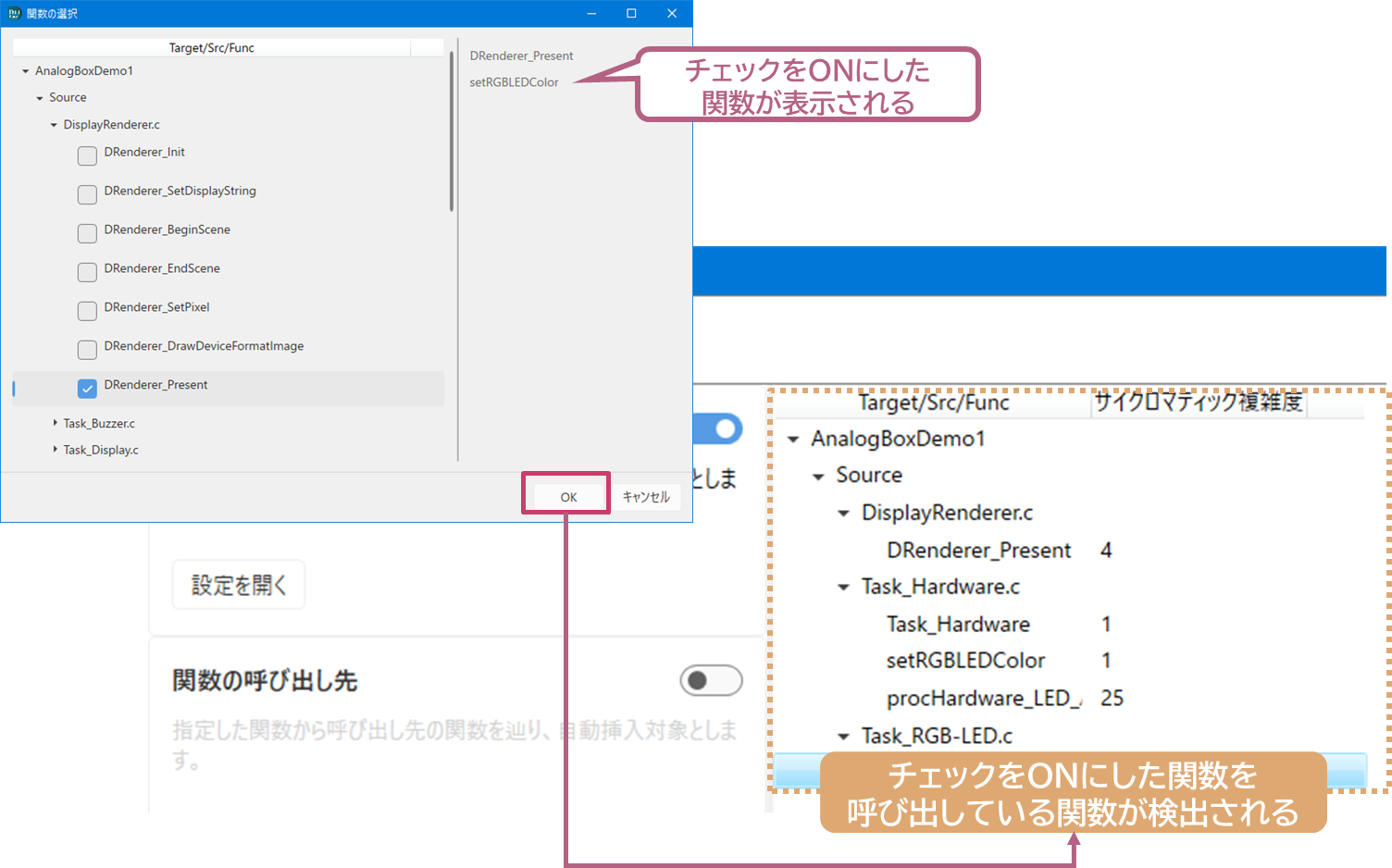
Task: Open settings with 設定を開く button
Action: 238,585
